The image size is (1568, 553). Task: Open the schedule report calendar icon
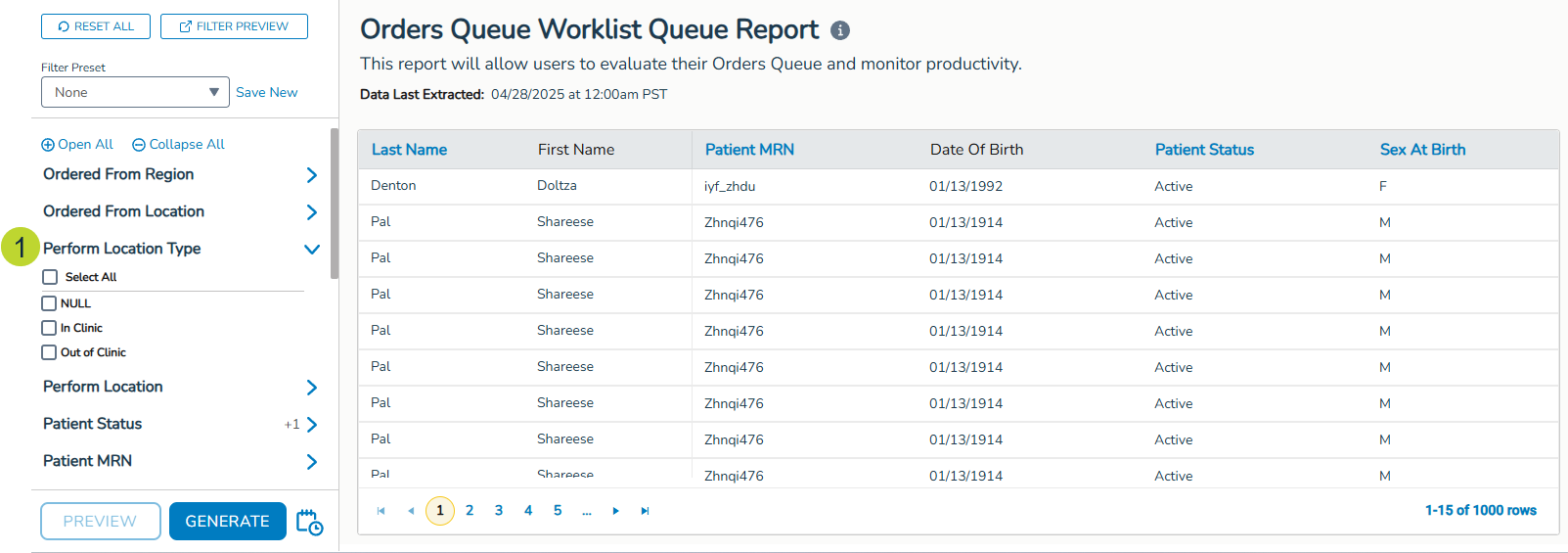[309, 522]
